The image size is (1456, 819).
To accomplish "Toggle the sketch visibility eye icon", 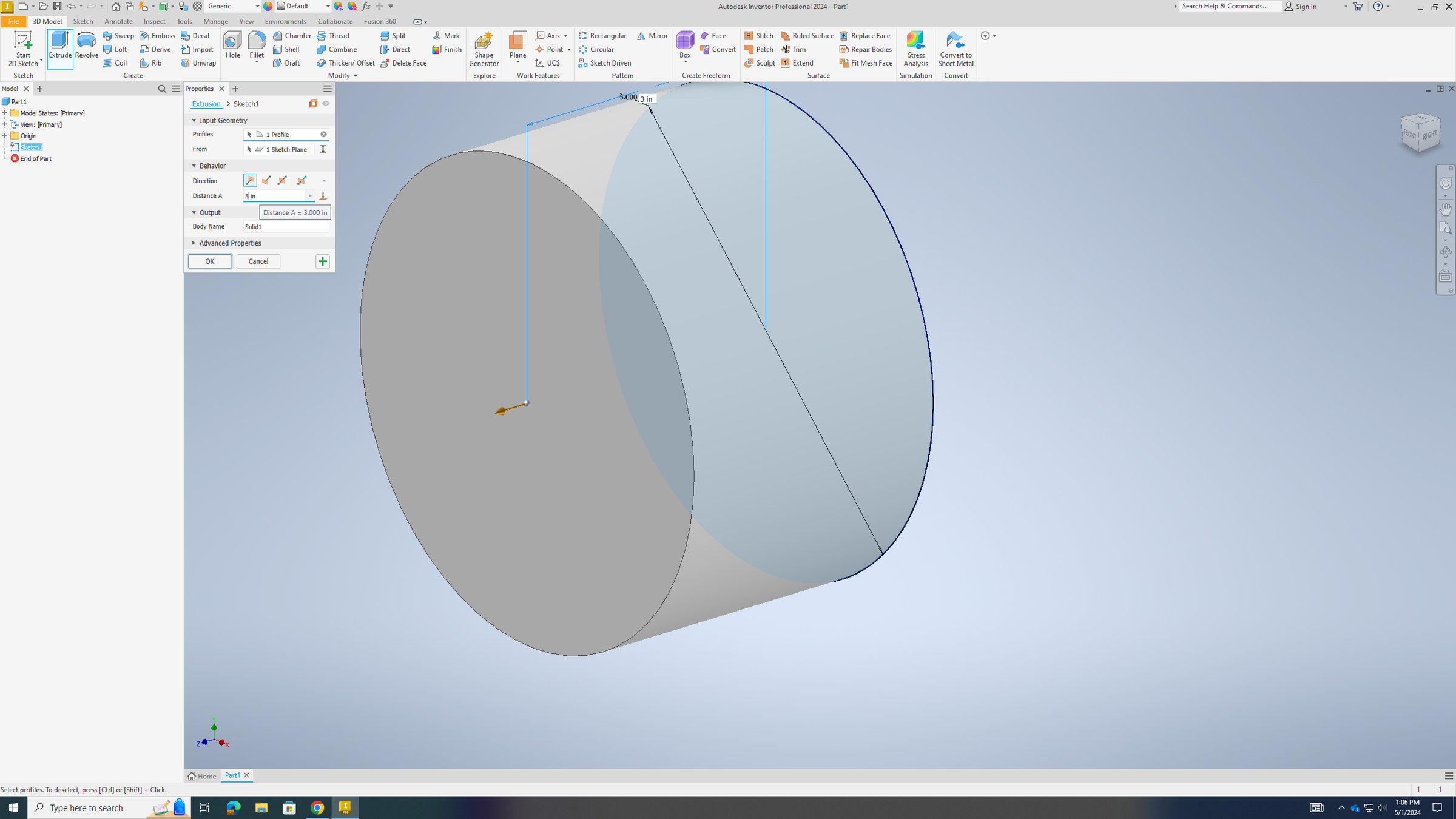I will point(326,104).
